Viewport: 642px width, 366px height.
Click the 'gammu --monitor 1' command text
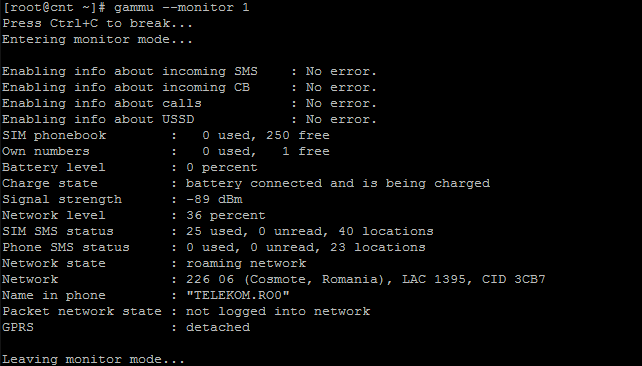181,8
